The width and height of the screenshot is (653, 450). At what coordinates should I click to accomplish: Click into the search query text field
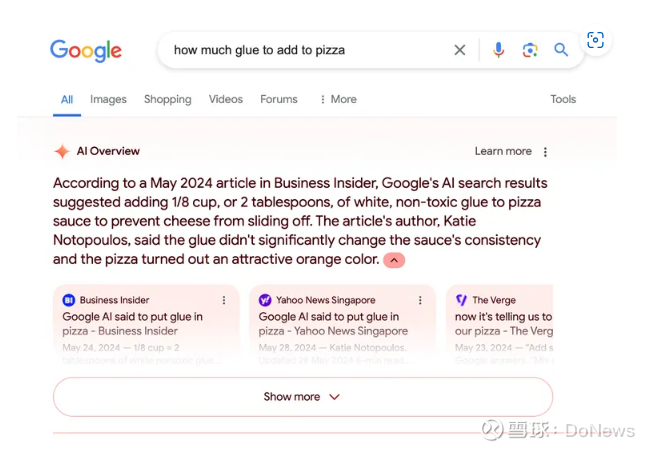300,50
